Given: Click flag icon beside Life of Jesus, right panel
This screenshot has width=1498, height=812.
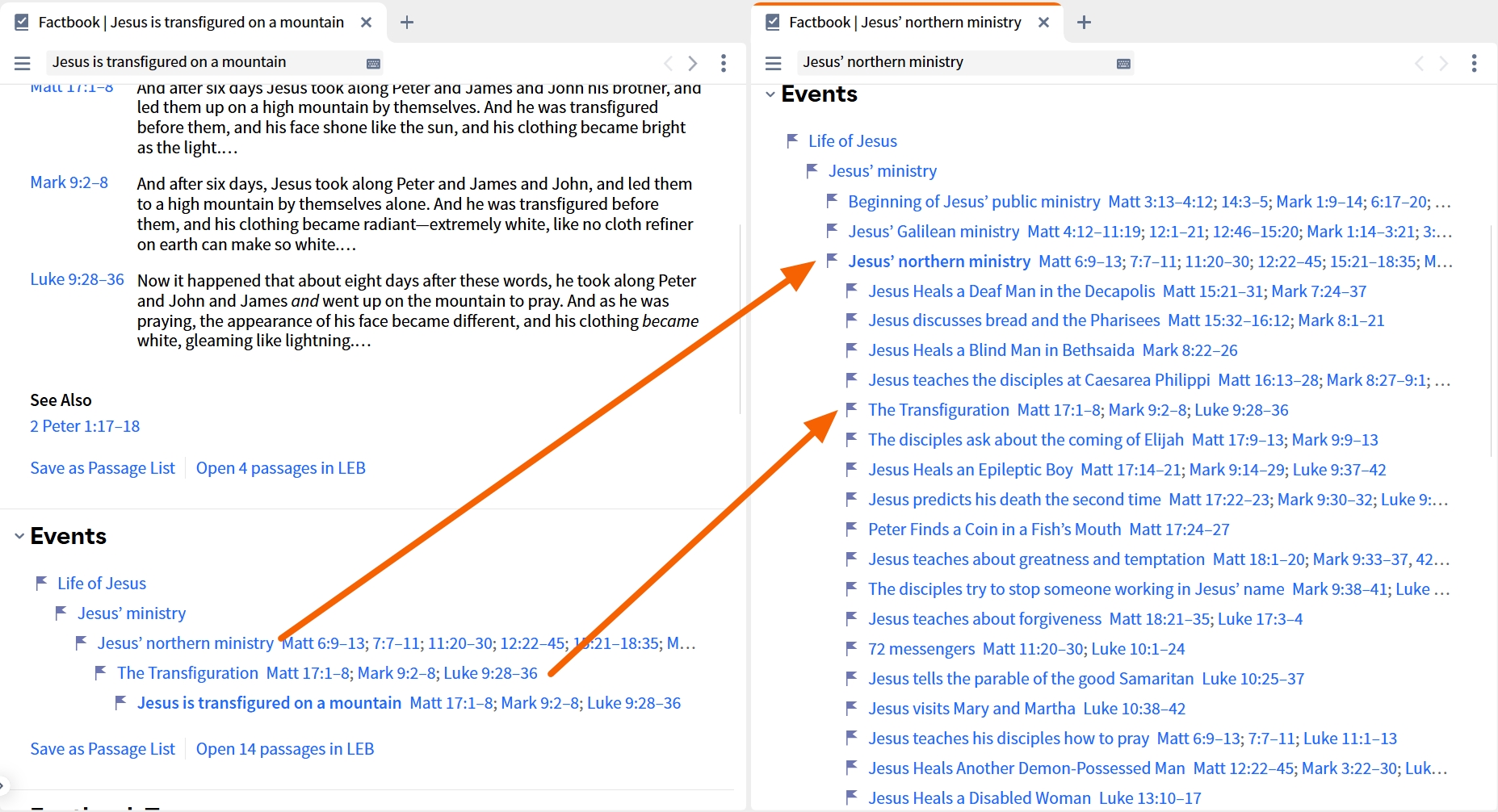Looking at the screenshot, I should [793, 140].
